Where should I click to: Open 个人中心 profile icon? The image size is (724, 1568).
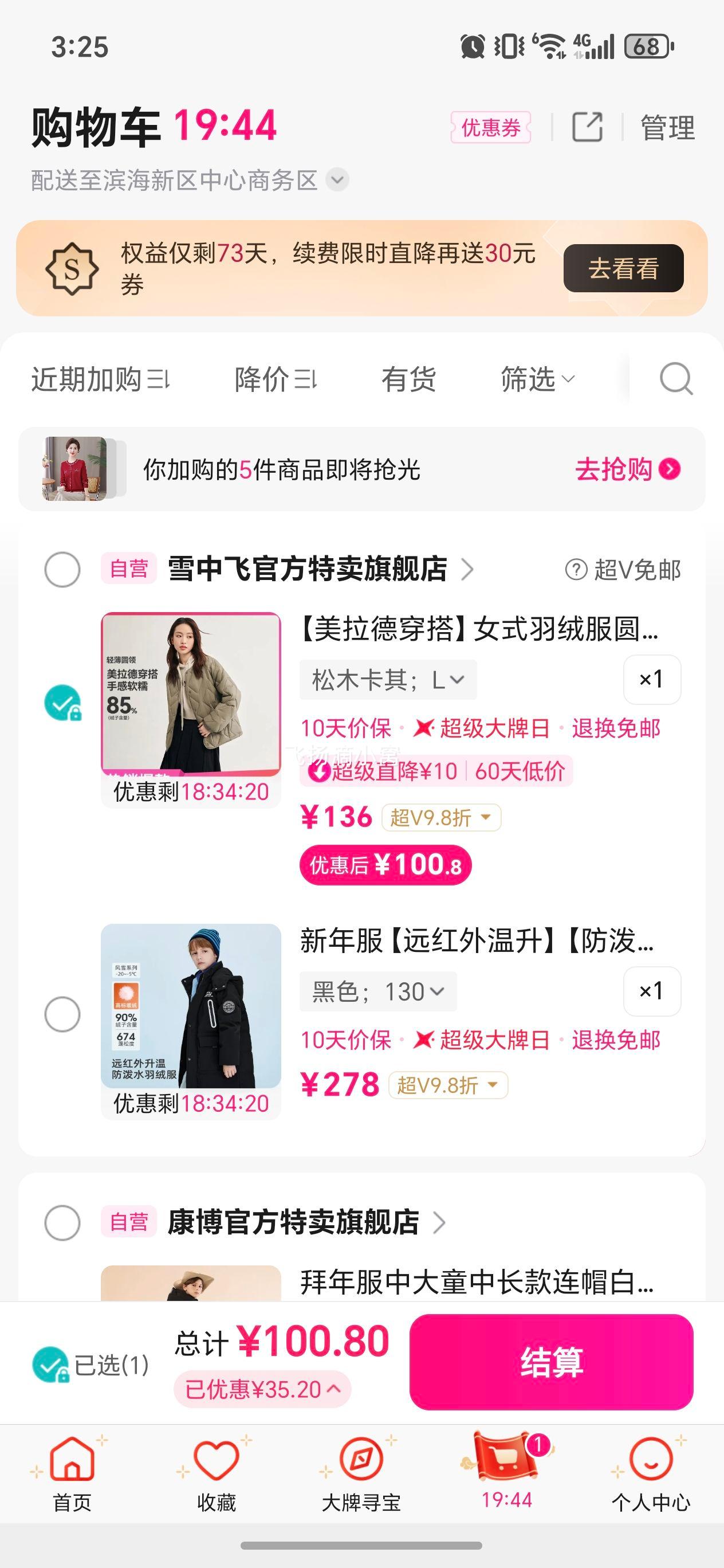650,1460
